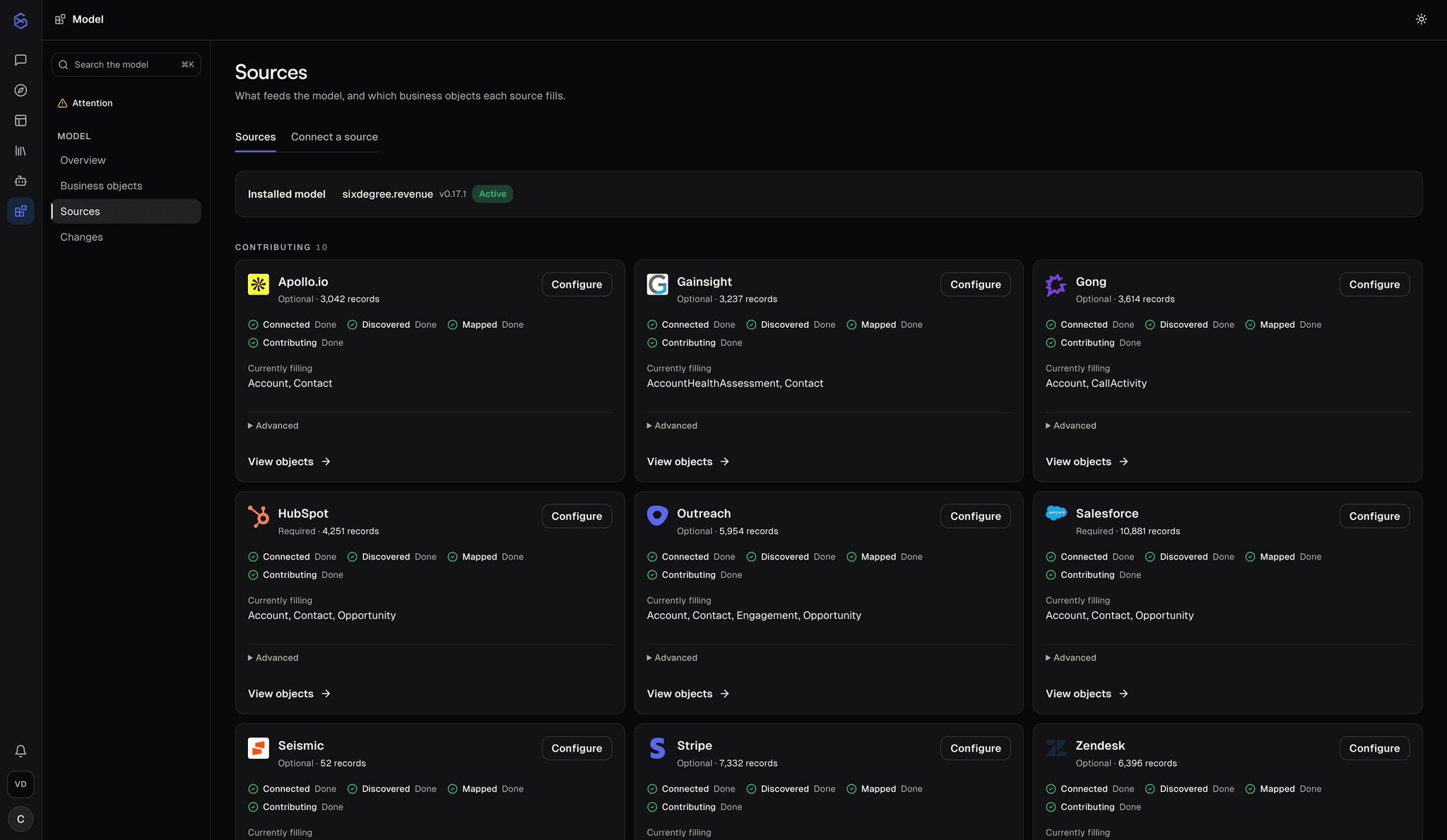Expand Advanced section in Gainsight card
Viewport: 1447px width, 840px height.
point(672,426)
